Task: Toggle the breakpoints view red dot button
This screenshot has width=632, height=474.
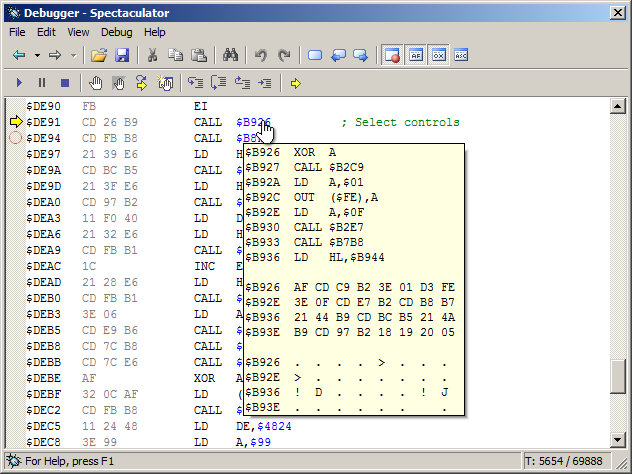Action: tap(391, 55)
